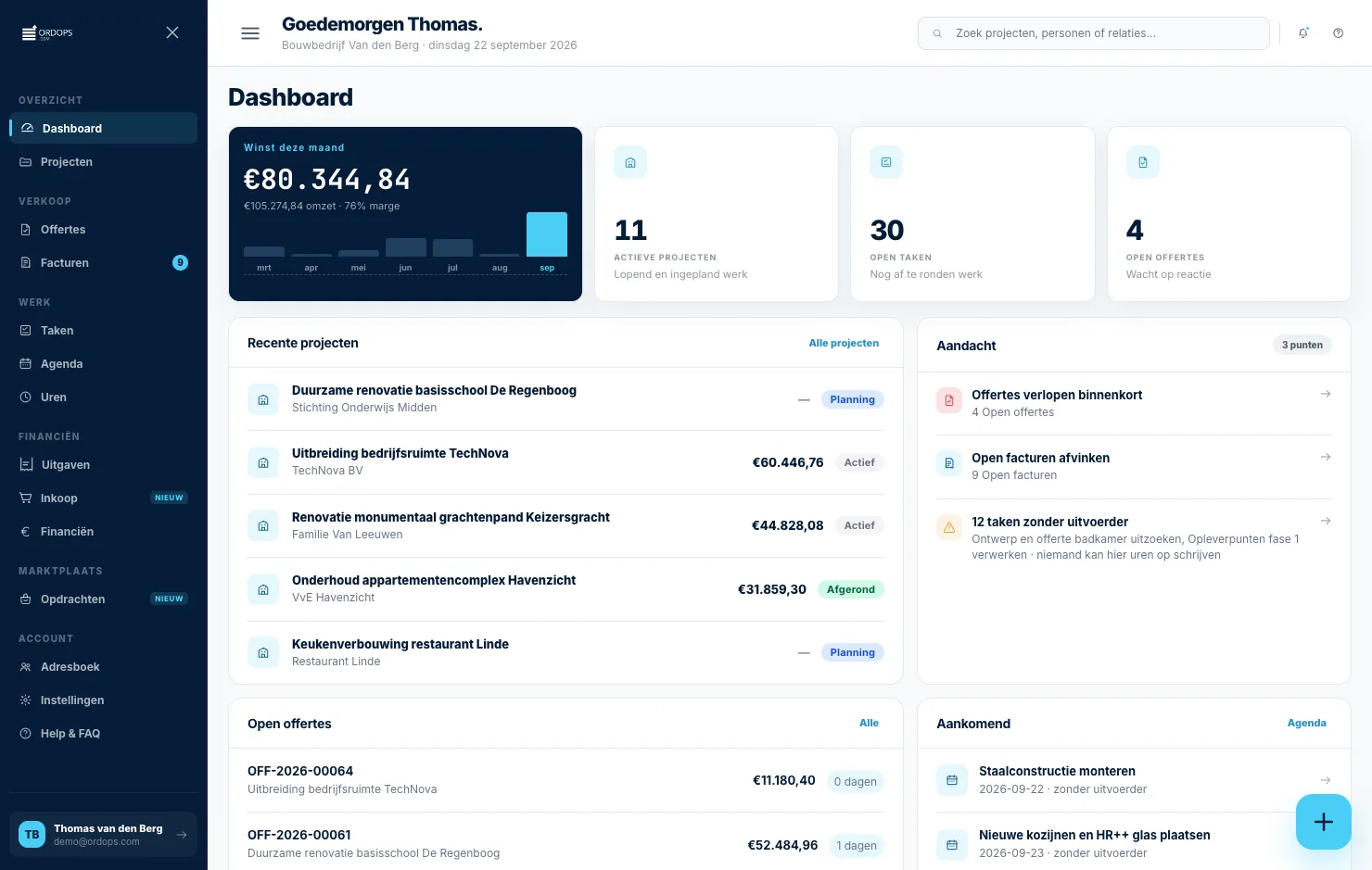
Task: Open offerte OFF-2026-00064 row
Action: pyautogui.click(x=565, y=781)
